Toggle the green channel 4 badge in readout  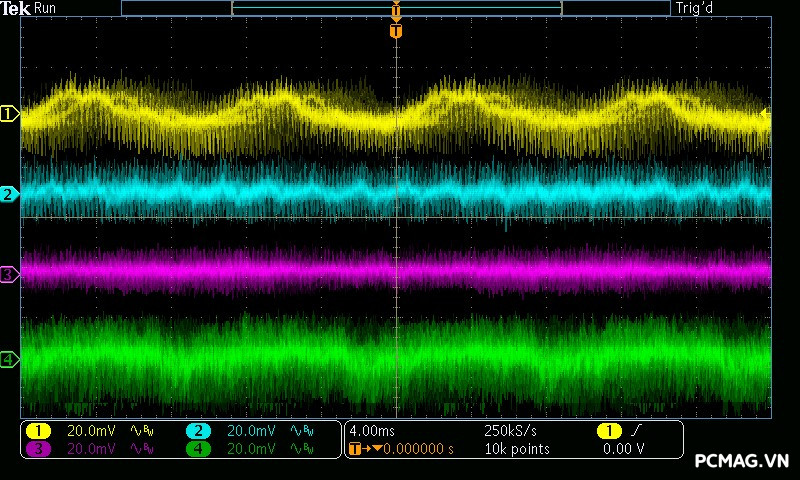(x=198, y=450)
